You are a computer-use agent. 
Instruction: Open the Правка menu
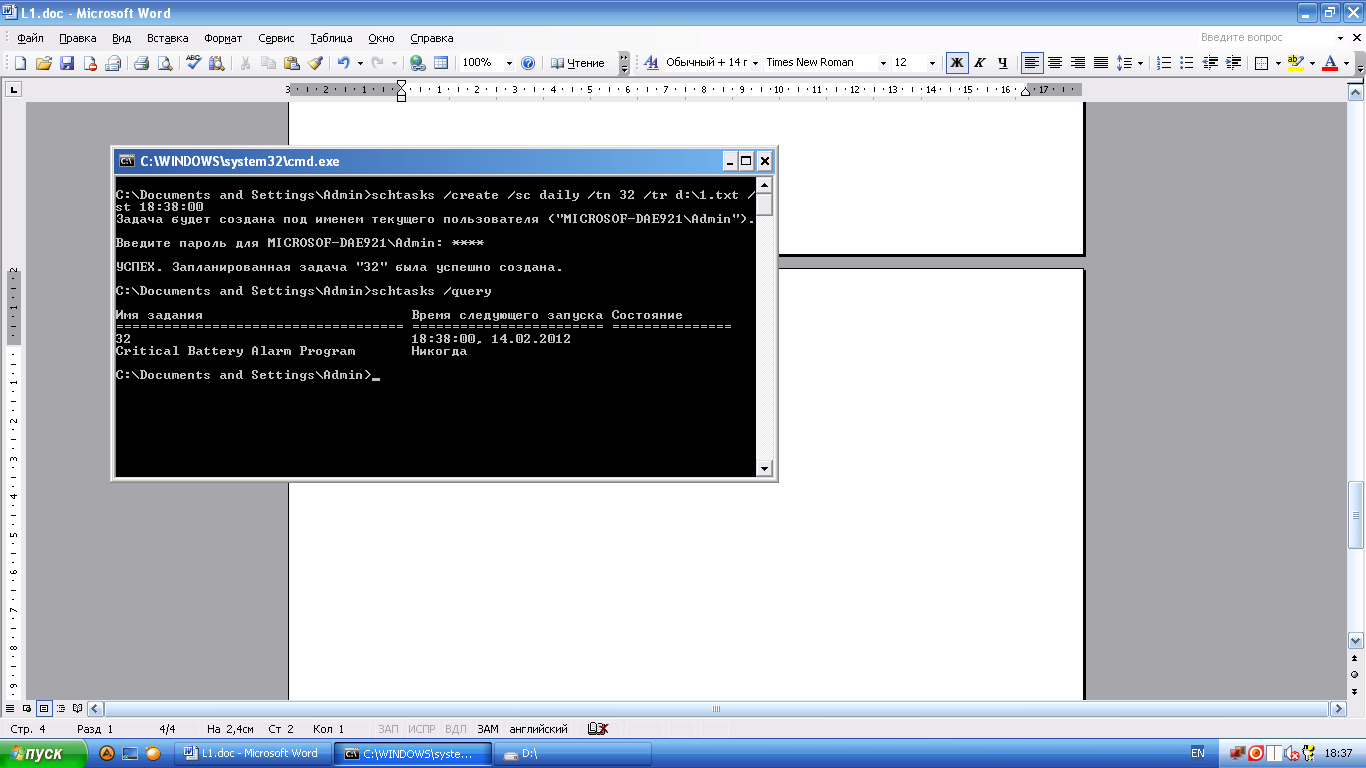point(77,38)
